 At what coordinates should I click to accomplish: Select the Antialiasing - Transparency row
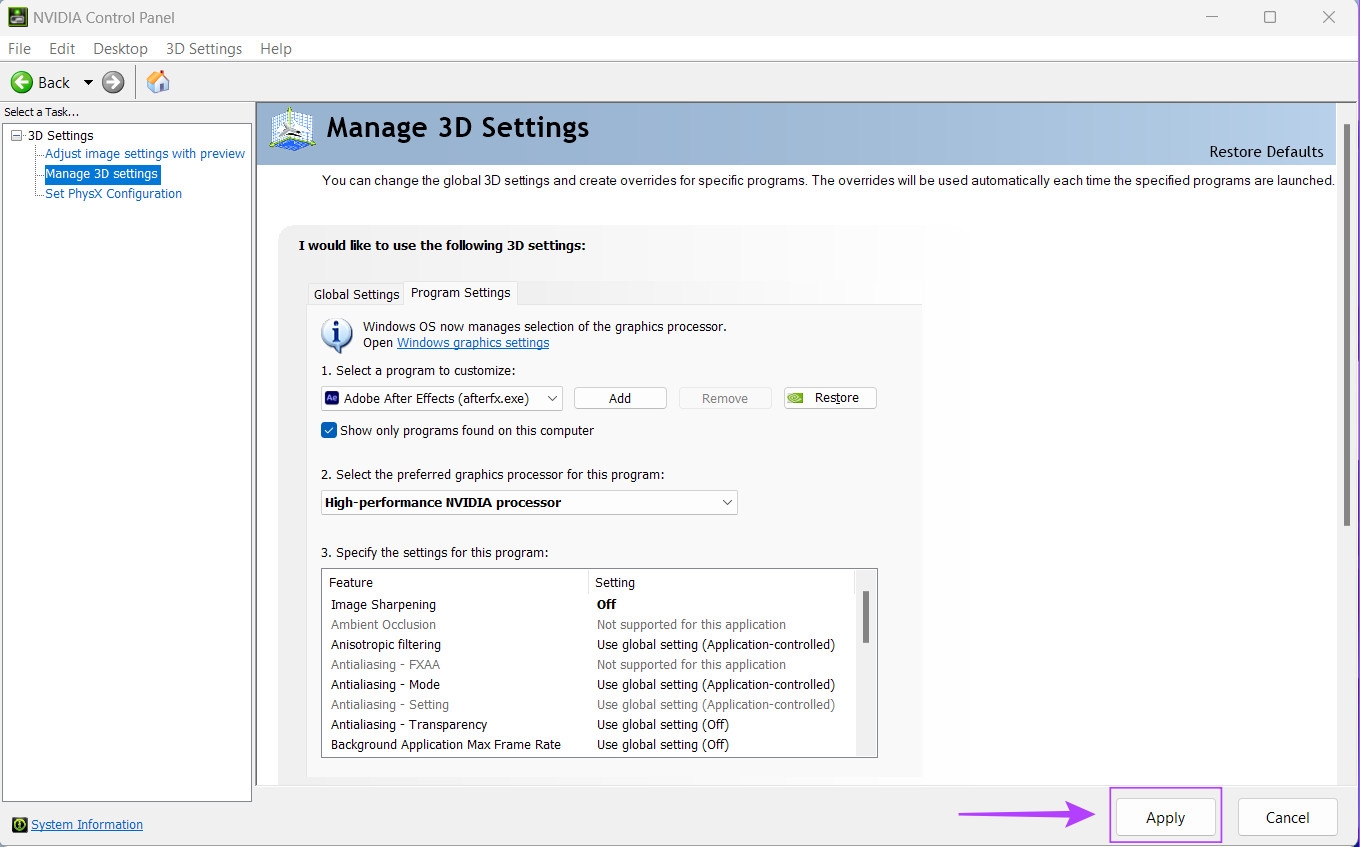(x=588, y=725)
